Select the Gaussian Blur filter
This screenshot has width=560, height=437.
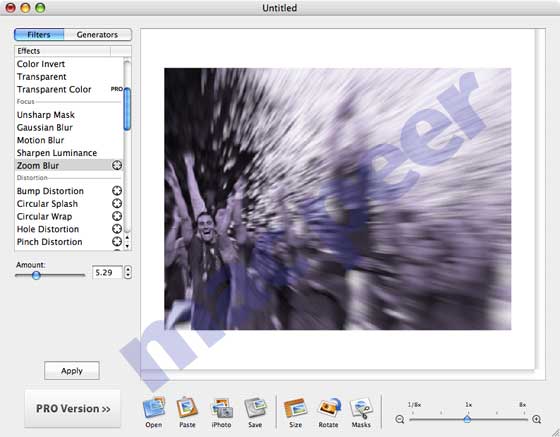[69, 127]
